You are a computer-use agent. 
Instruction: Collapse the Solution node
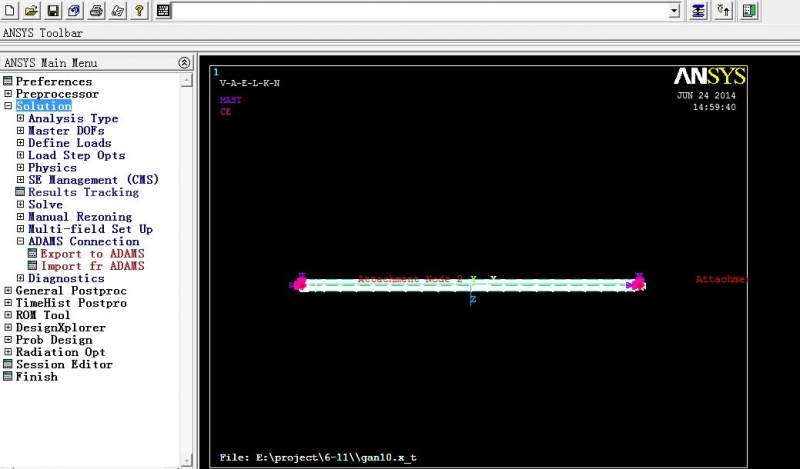pyautogui.click(x=8, y=106)
